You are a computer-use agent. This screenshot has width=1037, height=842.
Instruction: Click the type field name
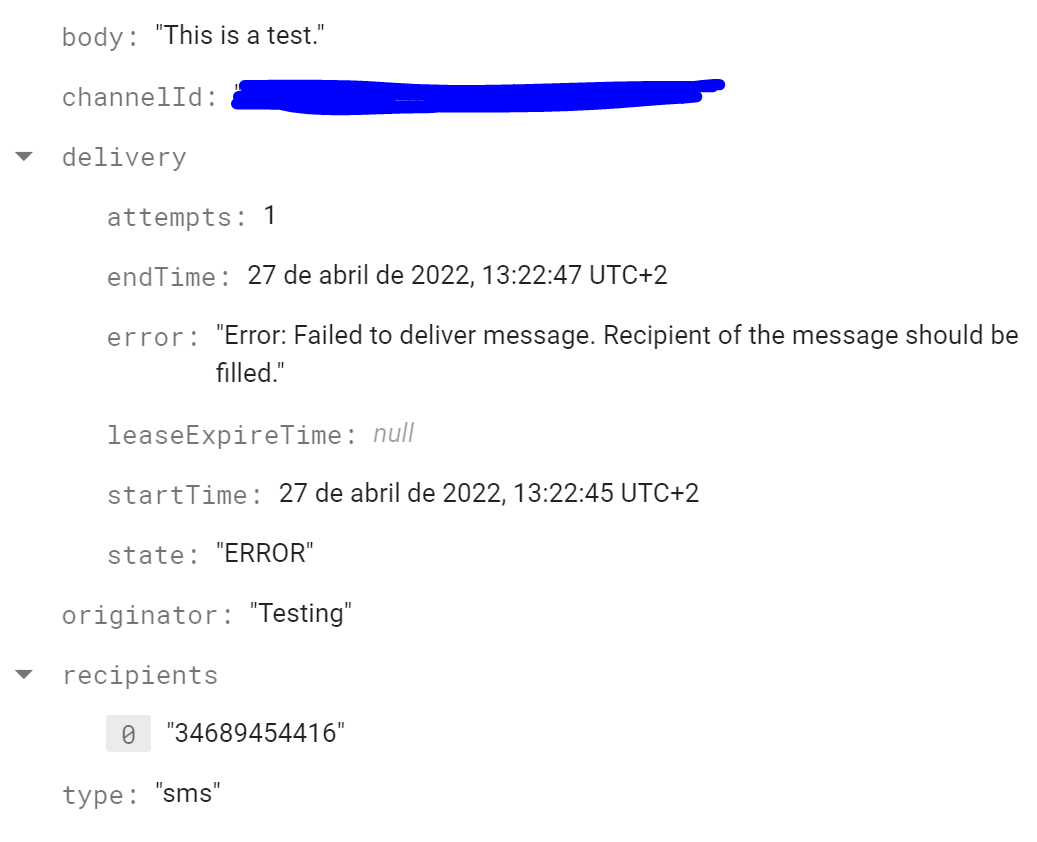(101, 794)
